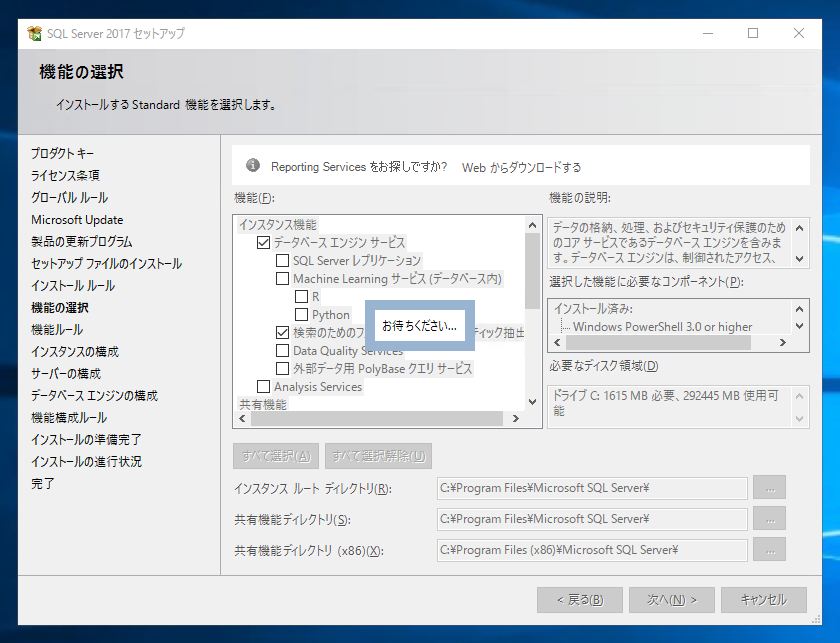This screenshot has height=643, width=840.
Task: Select インストールの準備完了 step in sidebar
Action: [x=86, y=439]
